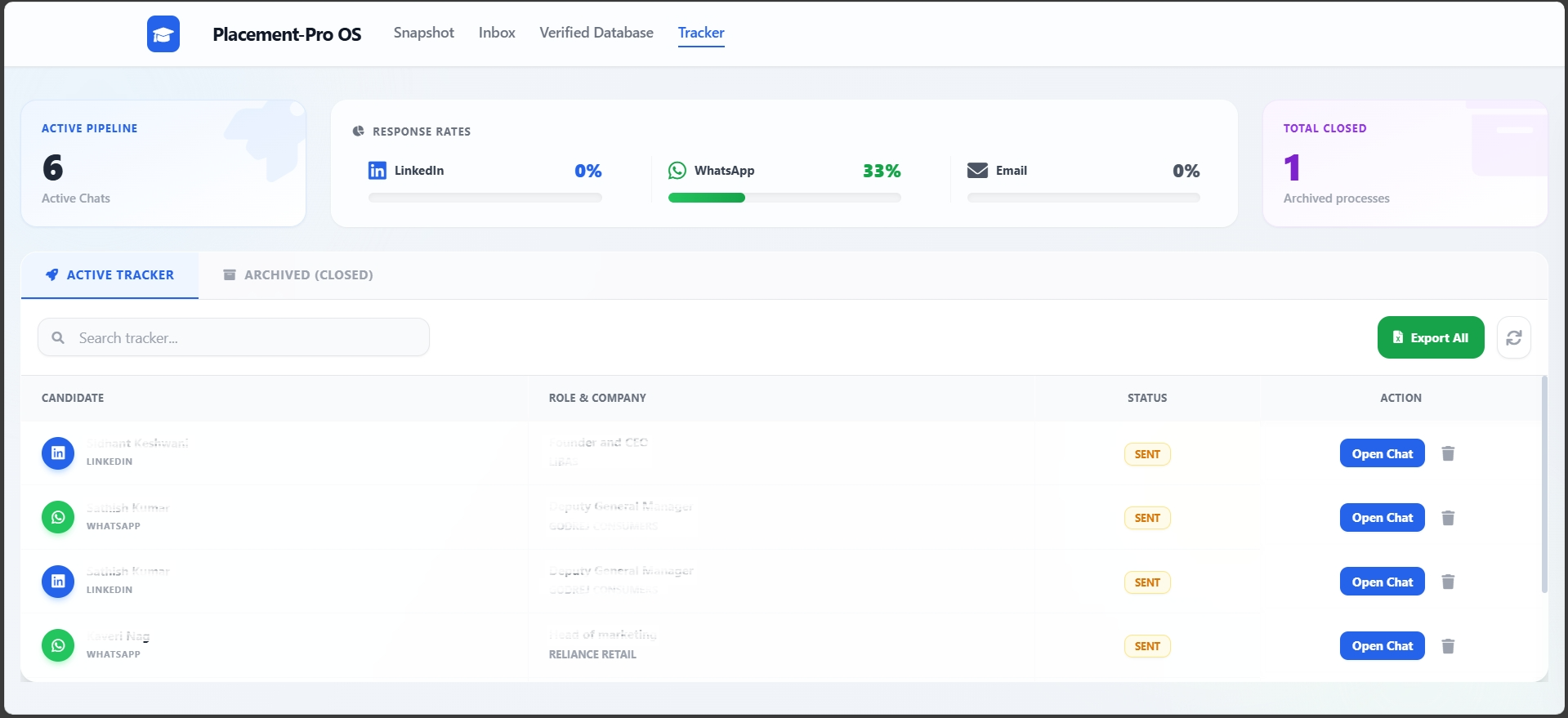The height and width of the screenshot is (718, 1568).
Task: Open Chat for the Reliance Retail candidate
Action: coord(1382,646)
